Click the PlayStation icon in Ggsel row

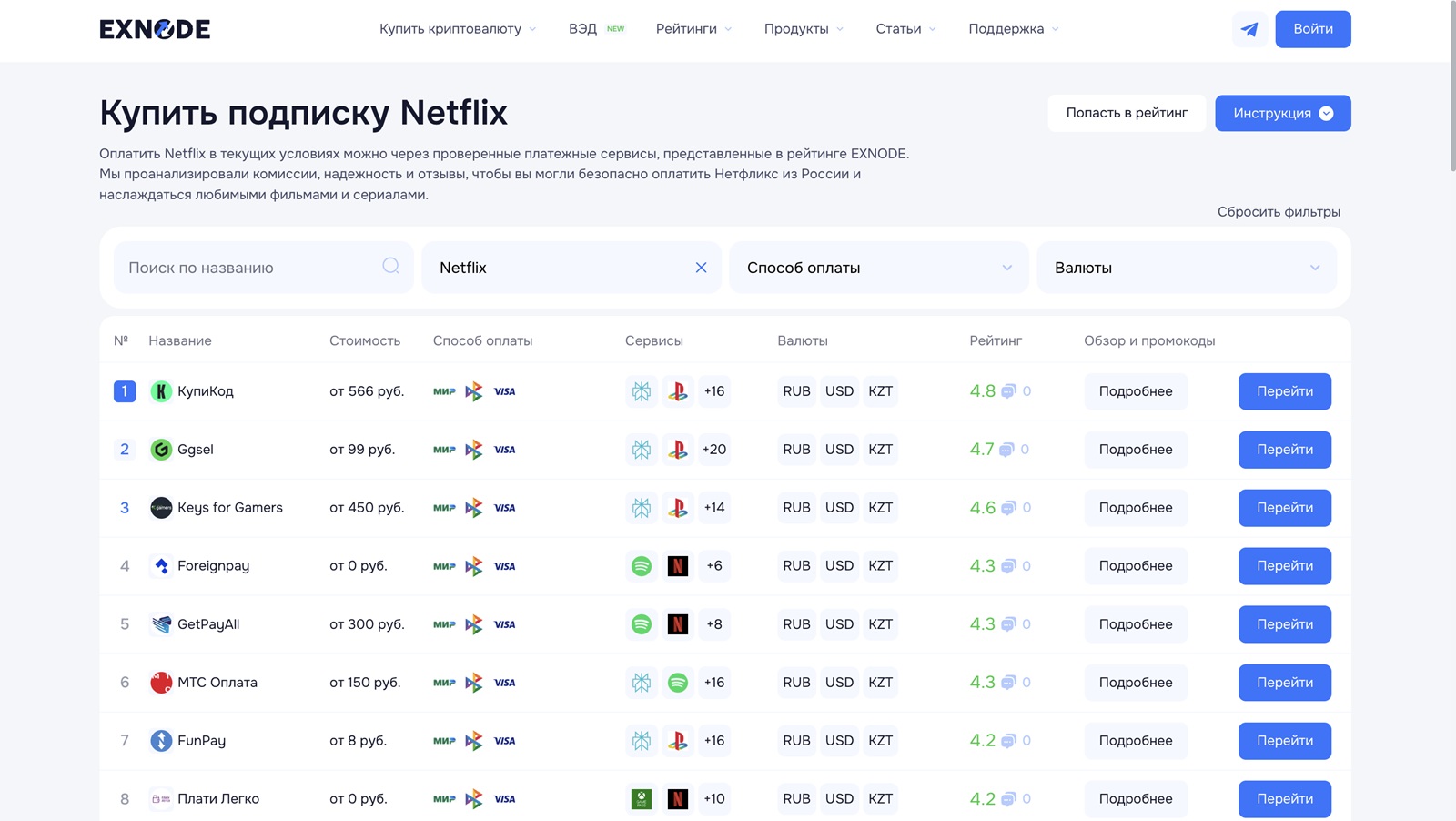[678, 450]
